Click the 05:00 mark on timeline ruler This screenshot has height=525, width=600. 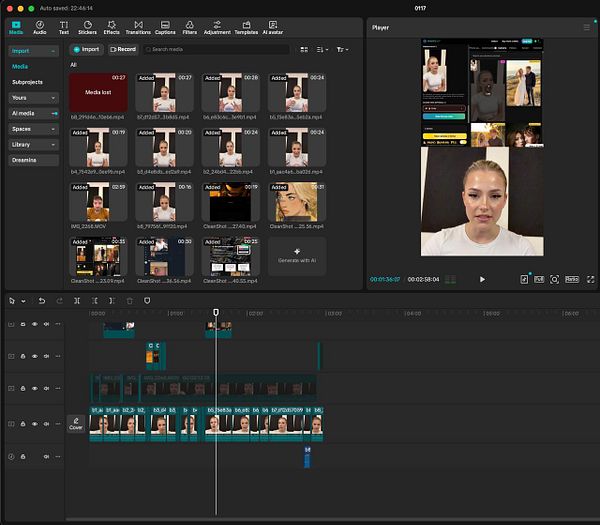pos(492,313)
